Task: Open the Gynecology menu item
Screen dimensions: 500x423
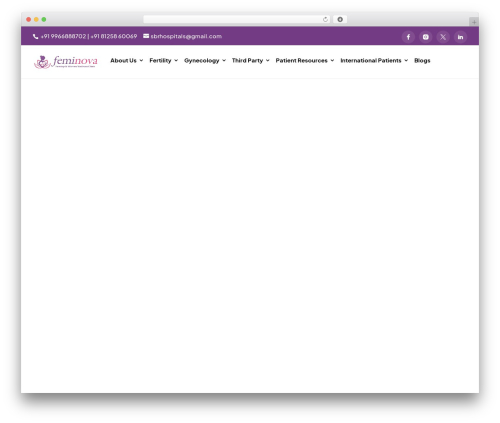Action: (202, 61)
